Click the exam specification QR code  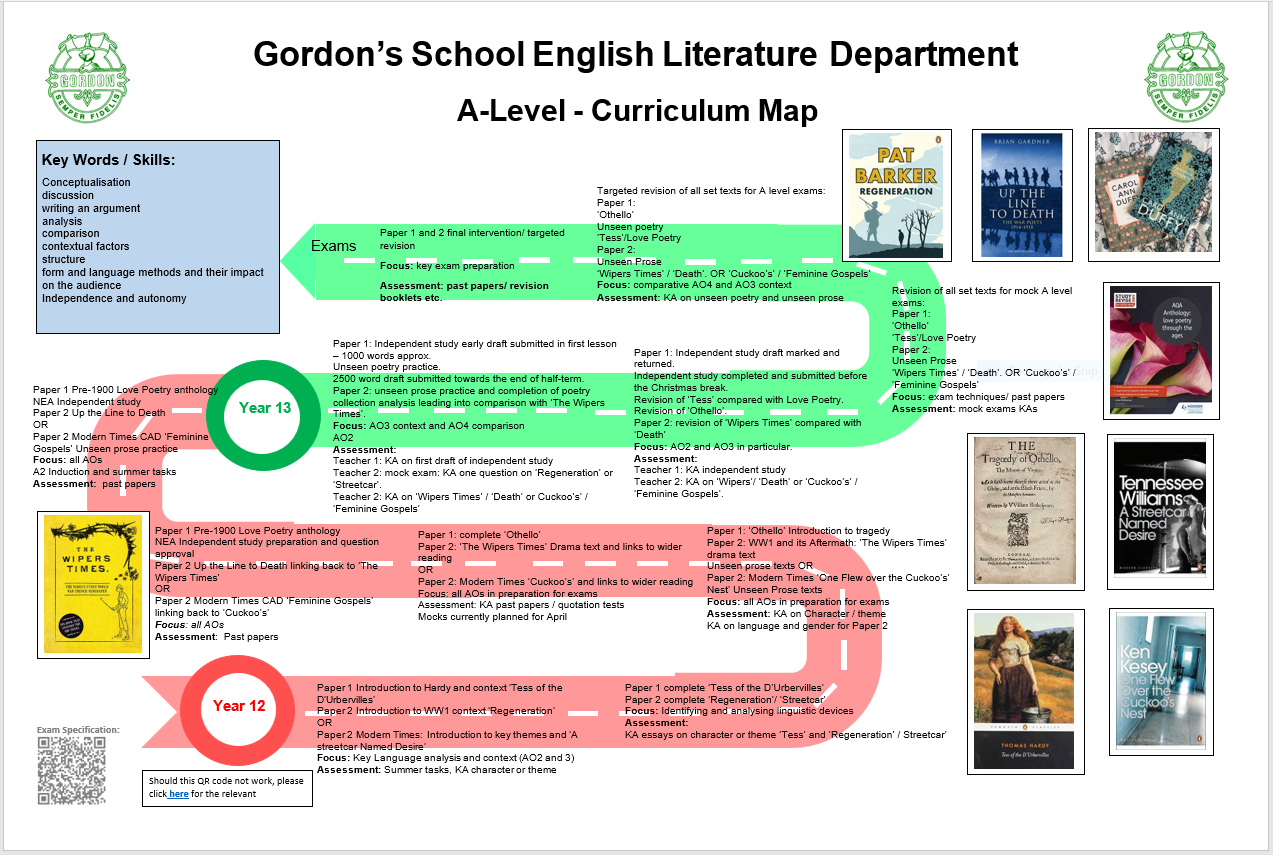[x=71, y=771]
